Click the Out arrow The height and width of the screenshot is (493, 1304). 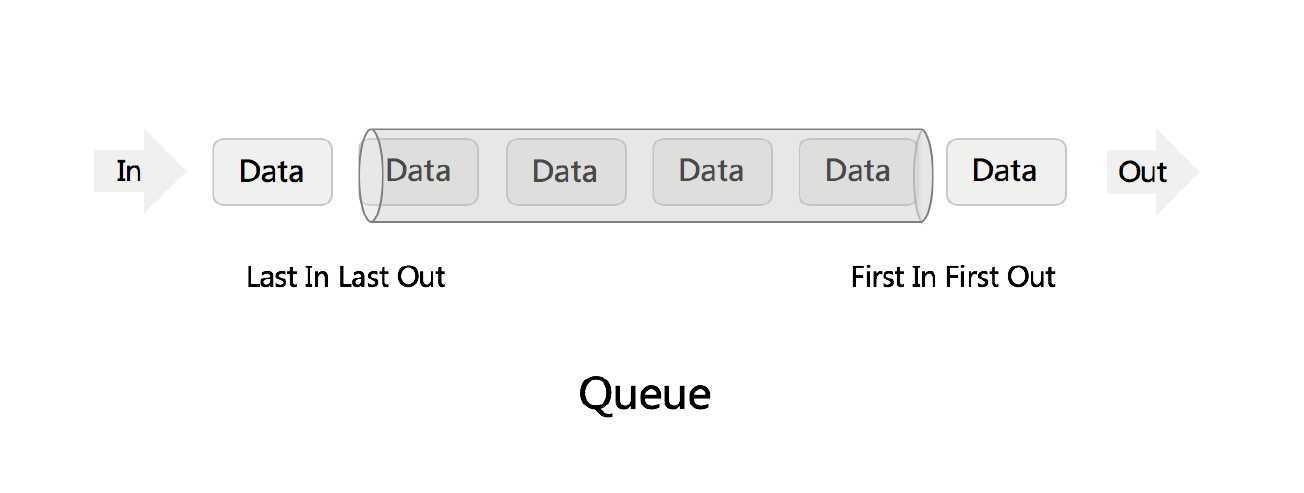1153,172
